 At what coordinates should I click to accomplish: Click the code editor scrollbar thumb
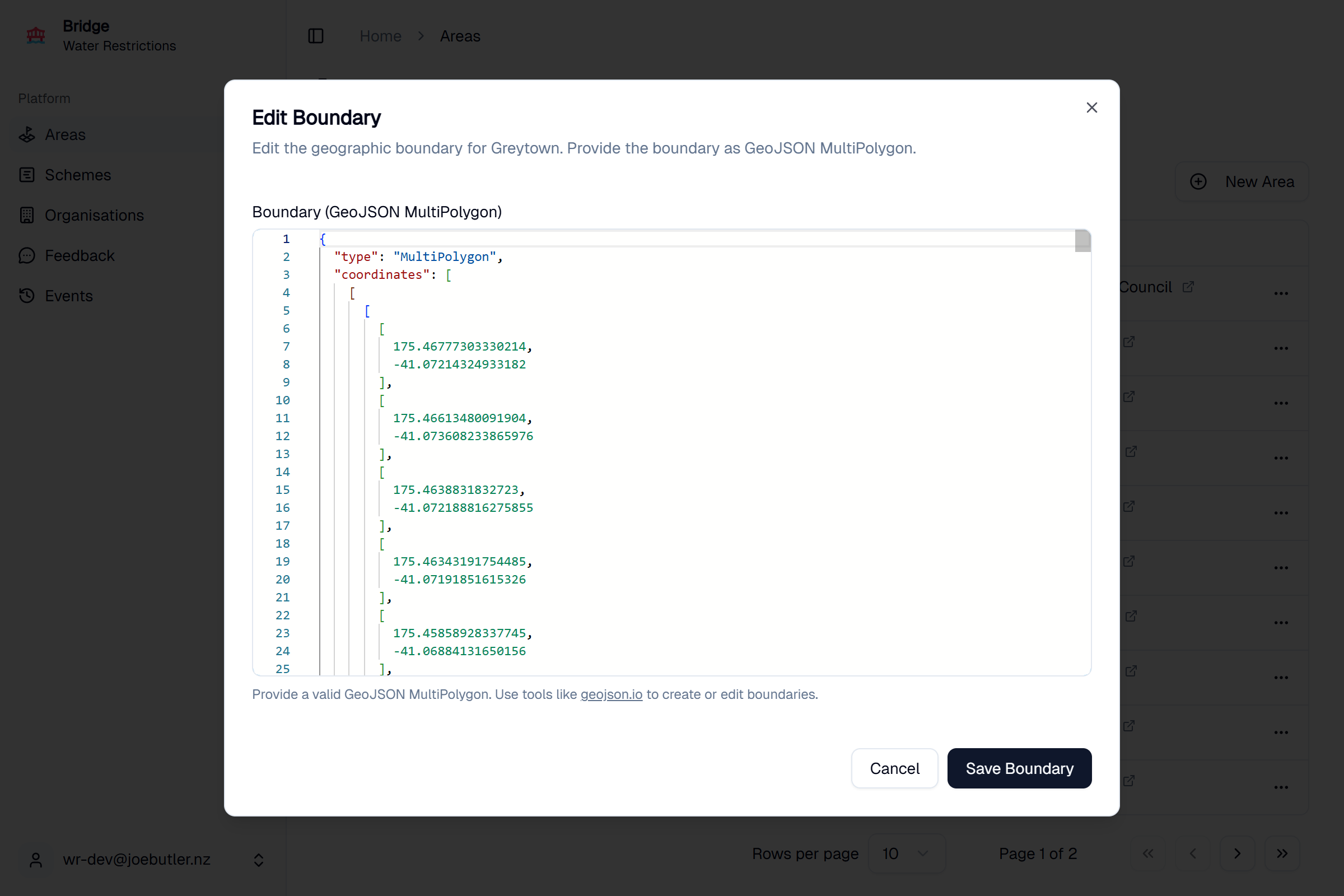pos(1082,241)
